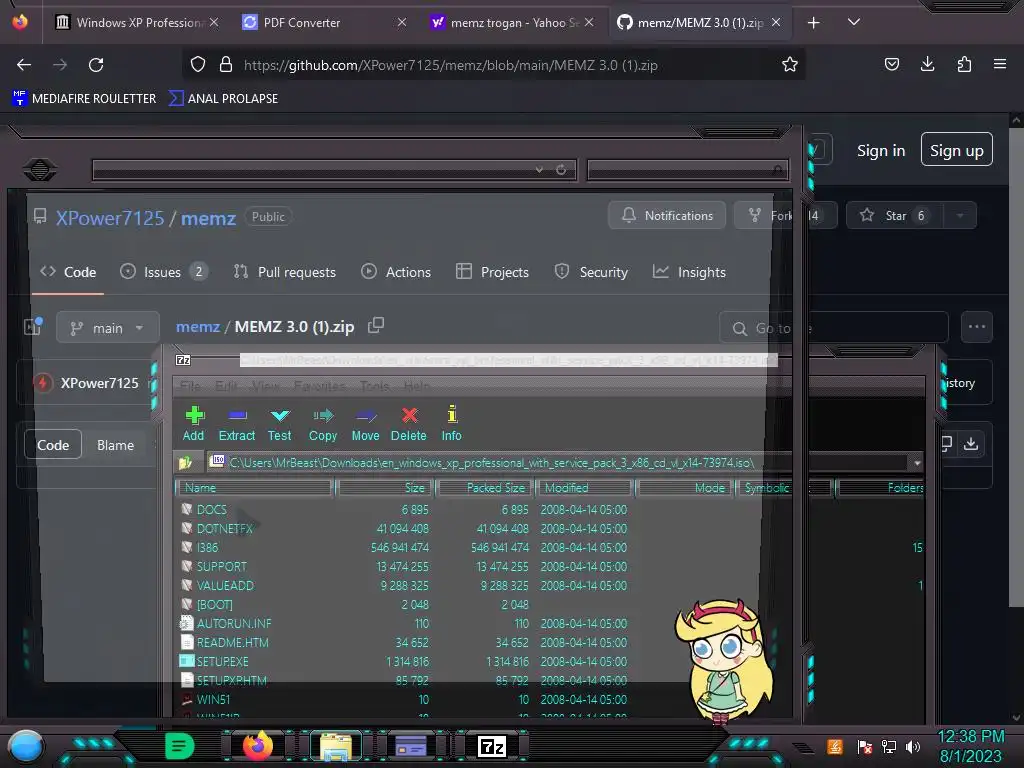The width and height of the screenshot is (1024, 768).
Task: Click the save to Pocket icon
Action: (891, 64)
